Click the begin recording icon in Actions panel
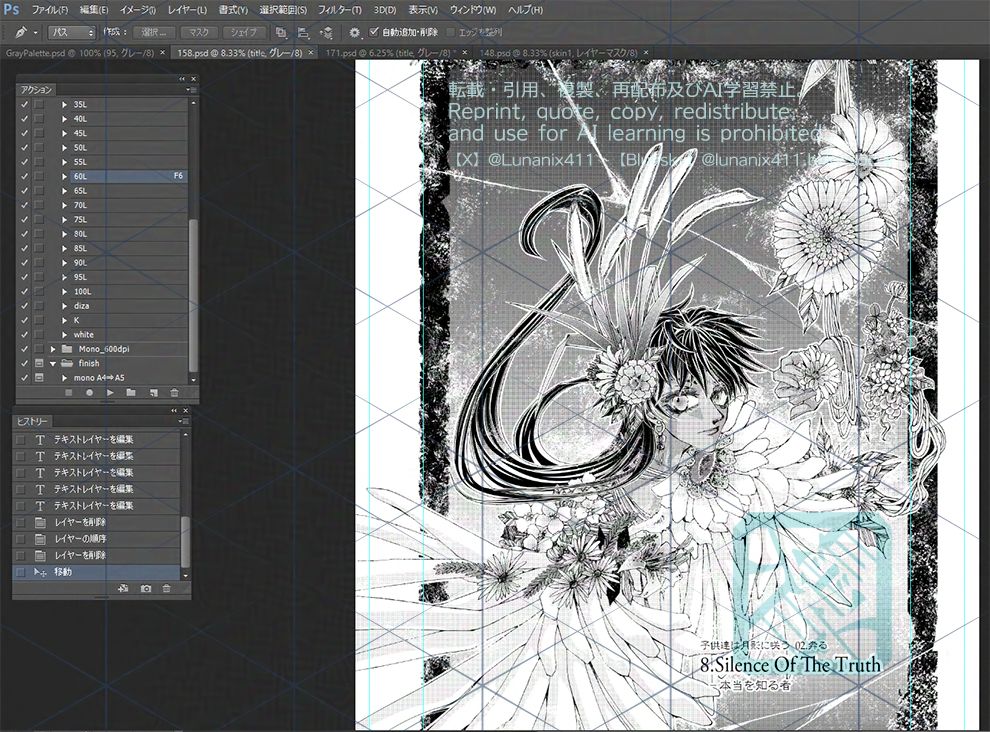This screenshot has height=732, width=990. pyautogui.click(x=90, y=393)
